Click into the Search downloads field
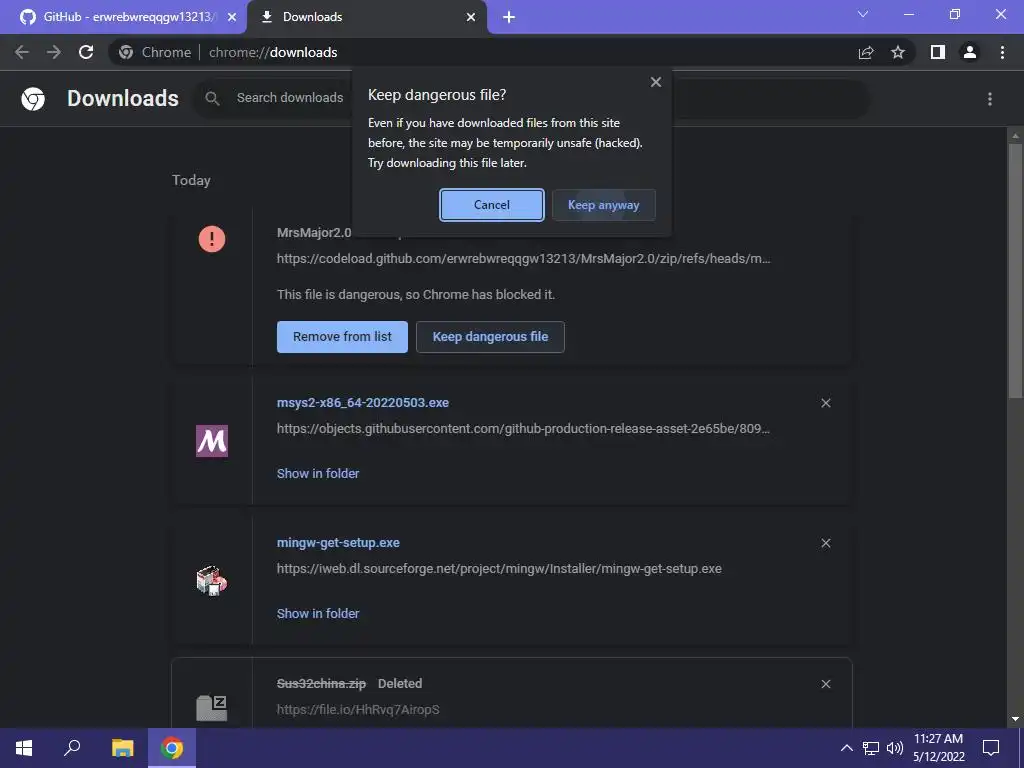Viewport: 1024px width, 768px height. tap(289, 98)
